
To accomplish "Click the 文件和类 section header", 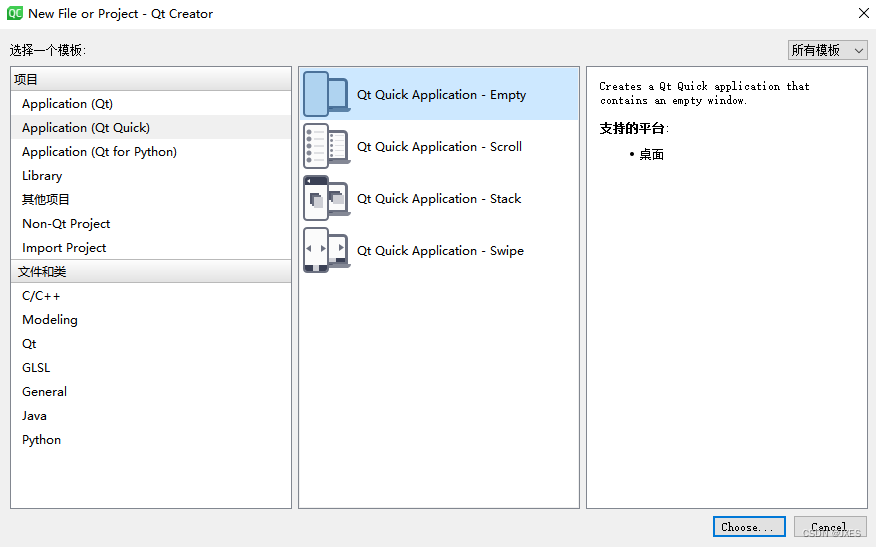I will tap(151, 272).
